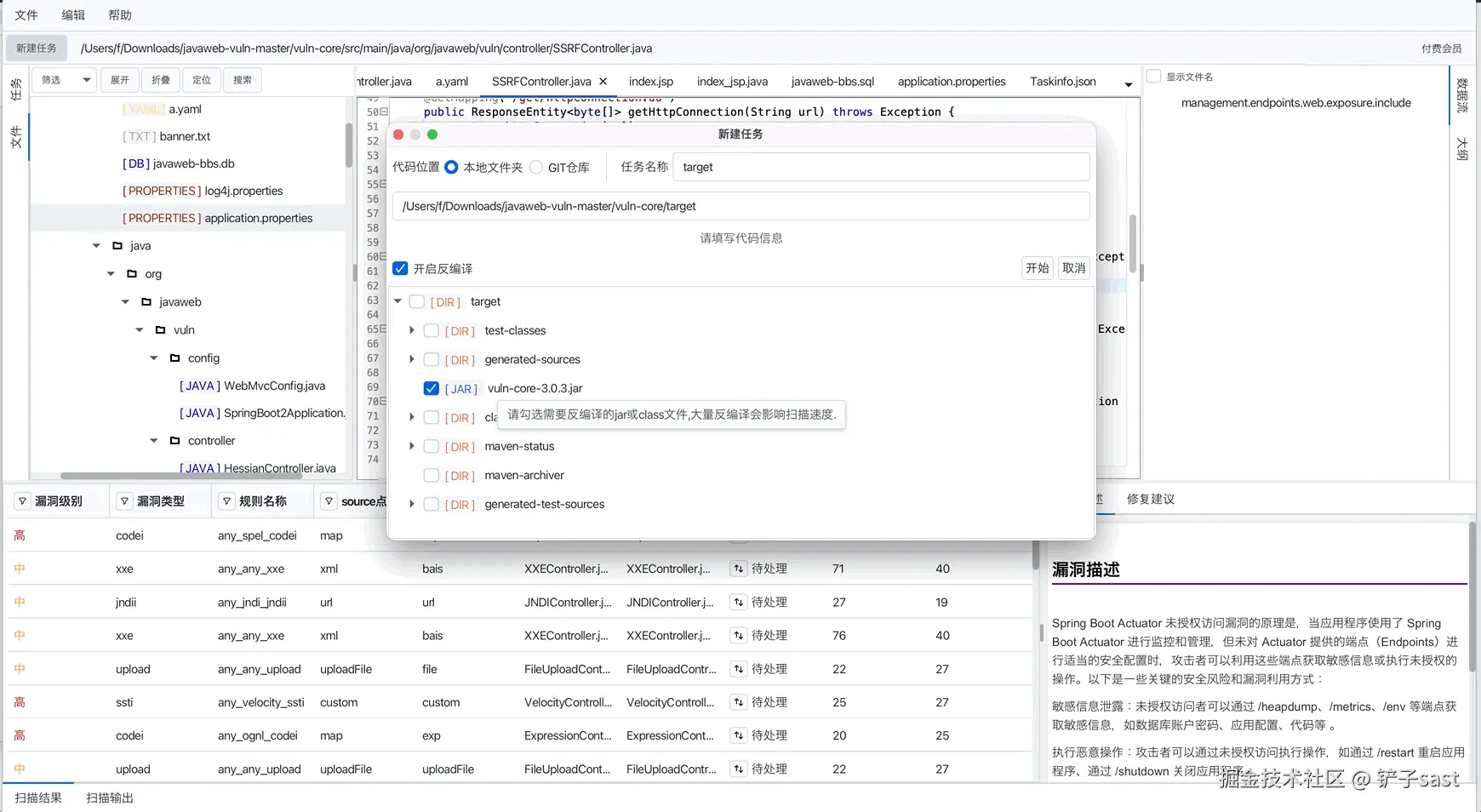
Task: Click the status swap icon in the line-71 XXEController row
Action: pyautogui.click(x=738, y=569)
